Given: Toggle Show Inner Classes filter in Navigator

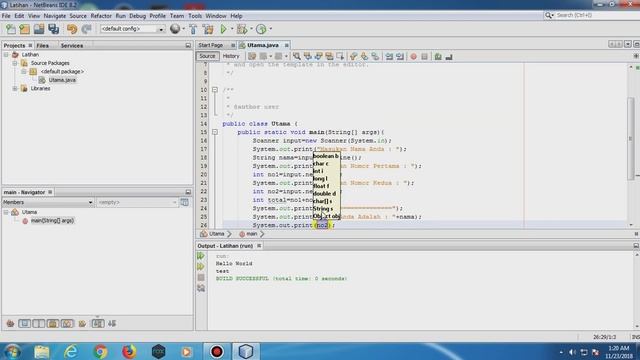Looking at the screenshot, I should [67, 324].
